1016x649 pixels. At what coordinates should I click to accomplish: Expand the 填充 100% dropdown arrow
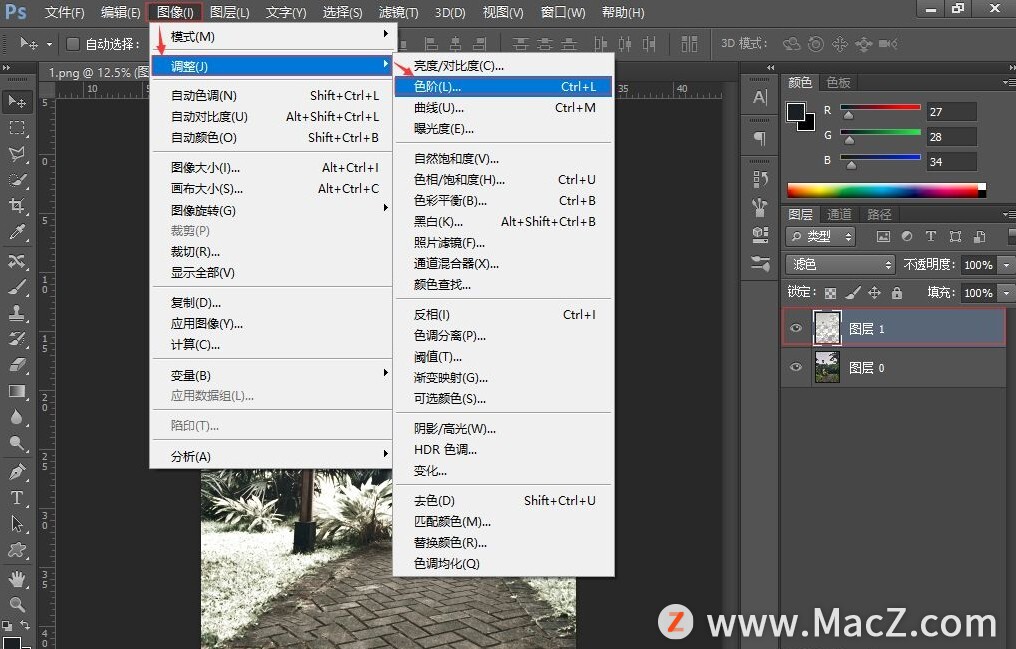point(1006,293)
